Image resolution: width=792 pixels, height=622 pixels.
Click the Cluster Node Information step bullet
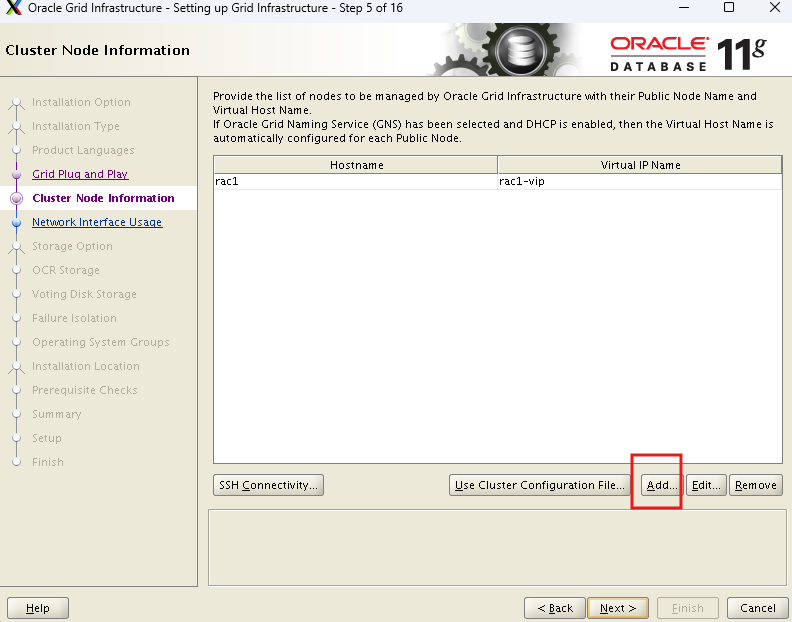pyautogui.click(x=16, y=198)
